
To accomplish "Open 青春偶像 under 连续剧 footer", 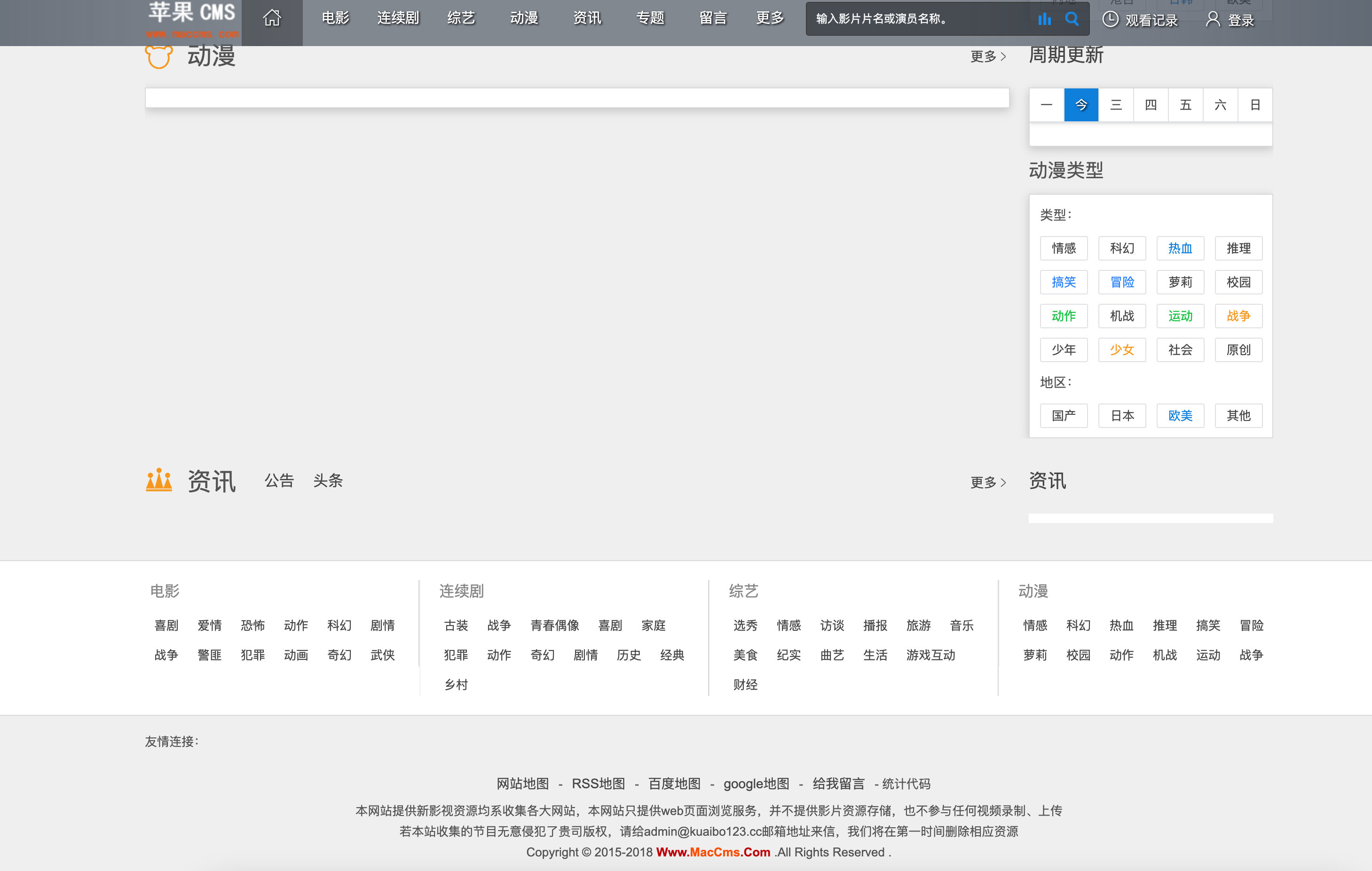I will pyautogui.click(x=554, y=626).
